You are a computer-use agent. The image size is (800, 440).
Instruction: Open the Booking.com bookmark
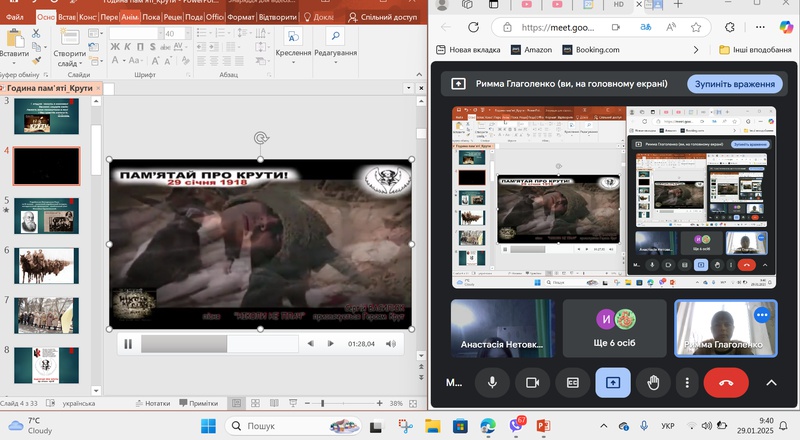point(591,50)
